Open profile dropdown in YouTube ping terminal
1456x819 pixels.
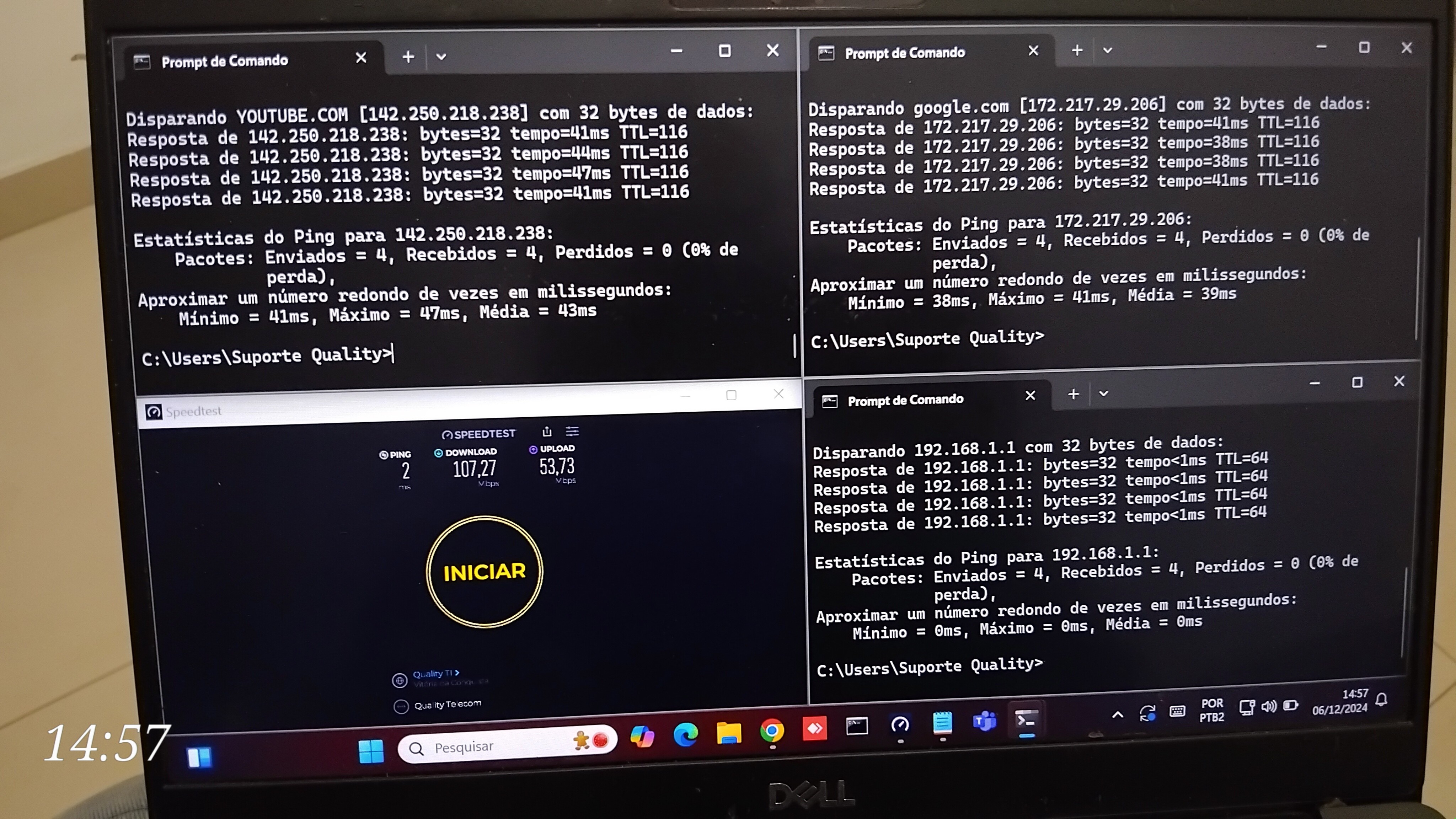441,57
